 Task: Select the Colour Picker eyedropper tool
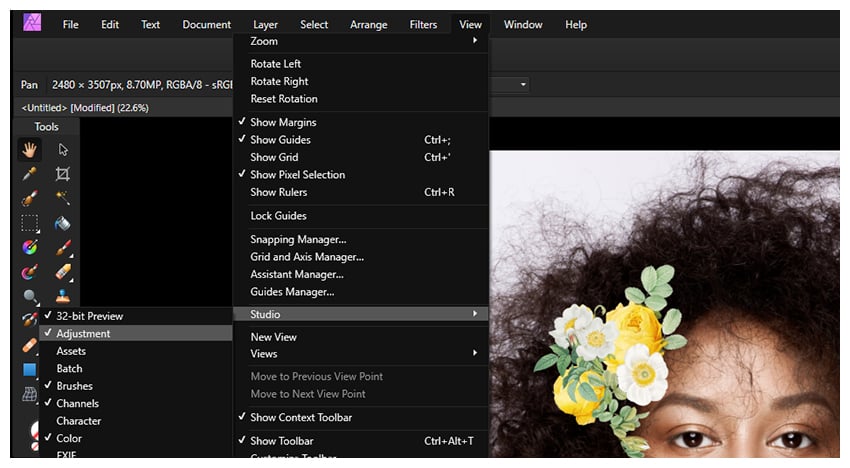coord(29,174)
